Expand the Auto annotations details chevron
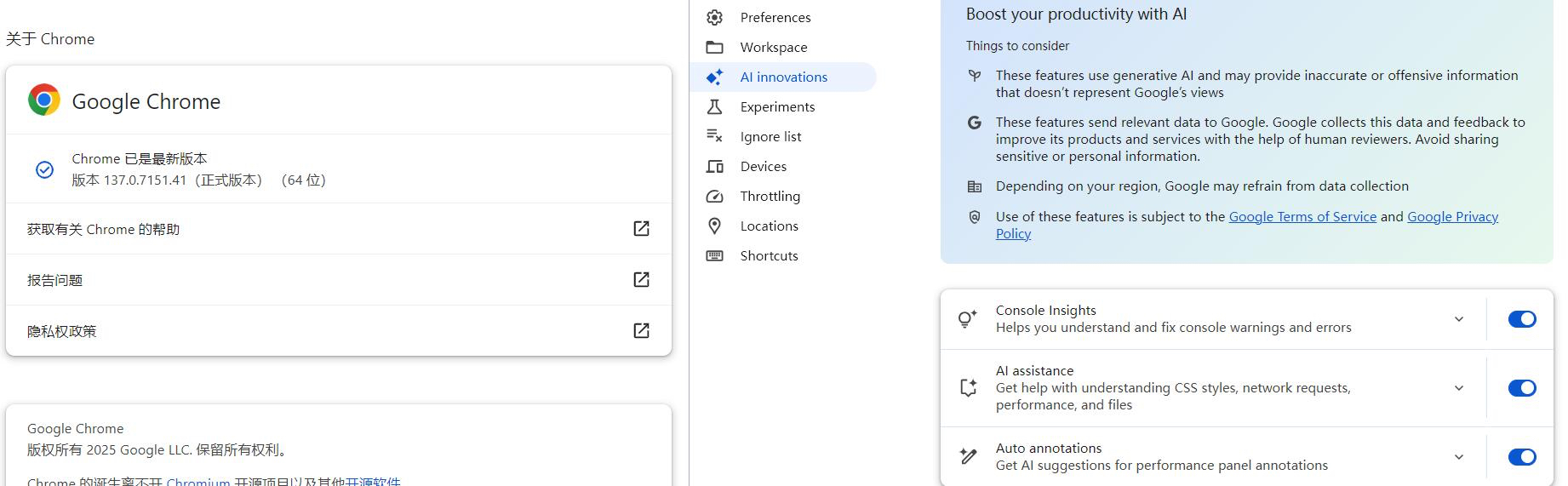 [1459, 457]
